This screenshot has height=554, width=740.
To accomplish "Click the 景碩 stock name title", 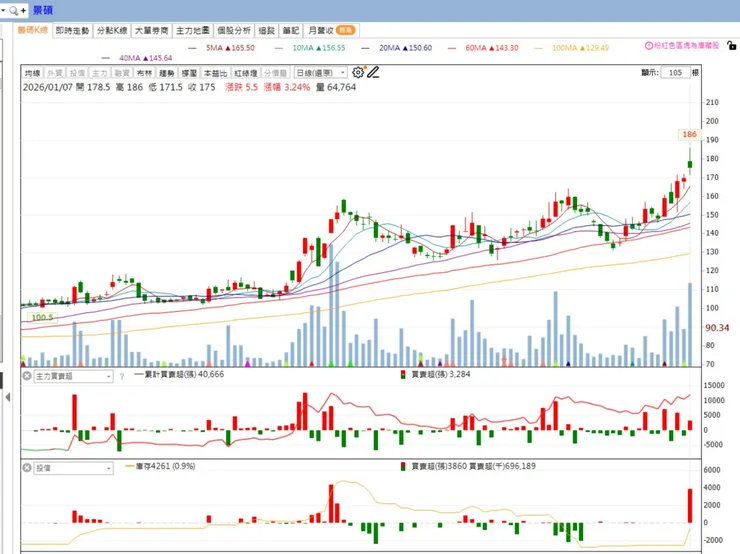I will click(43, 10).
